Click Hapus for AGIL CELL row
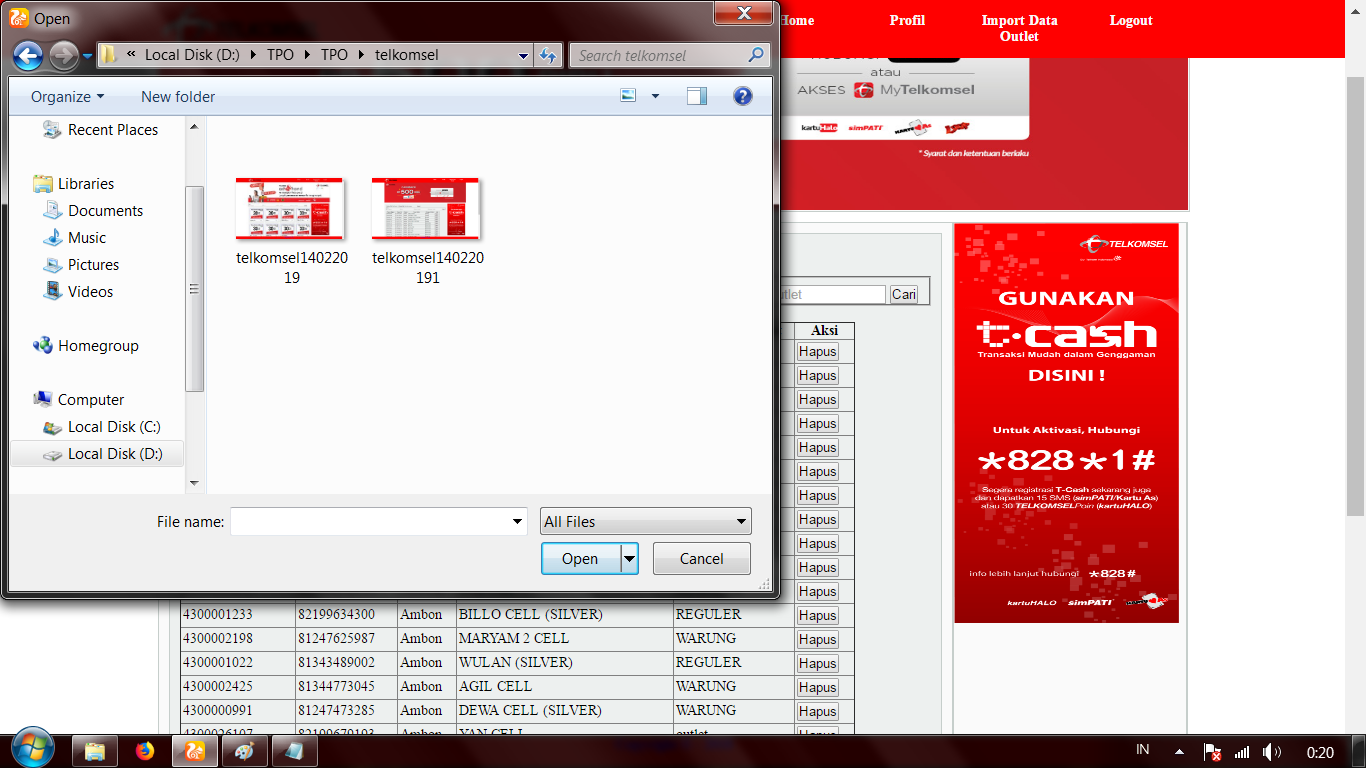 [x=817, y=687]
